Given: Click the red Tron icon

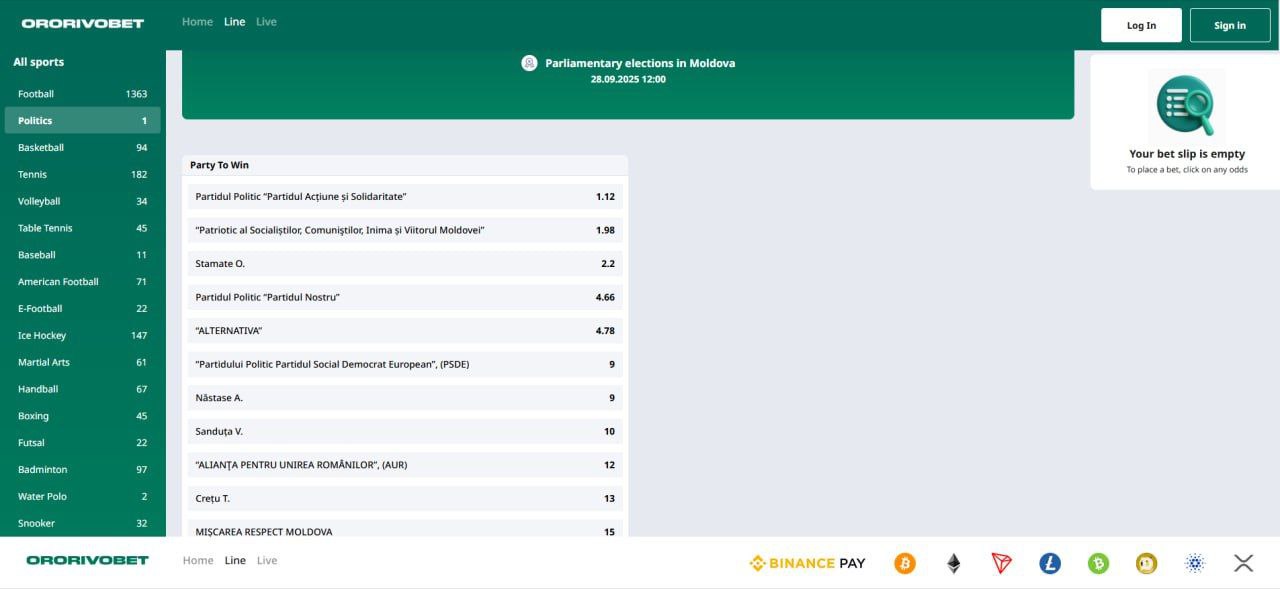Looking at the screenshot, I should [1001, 563].
